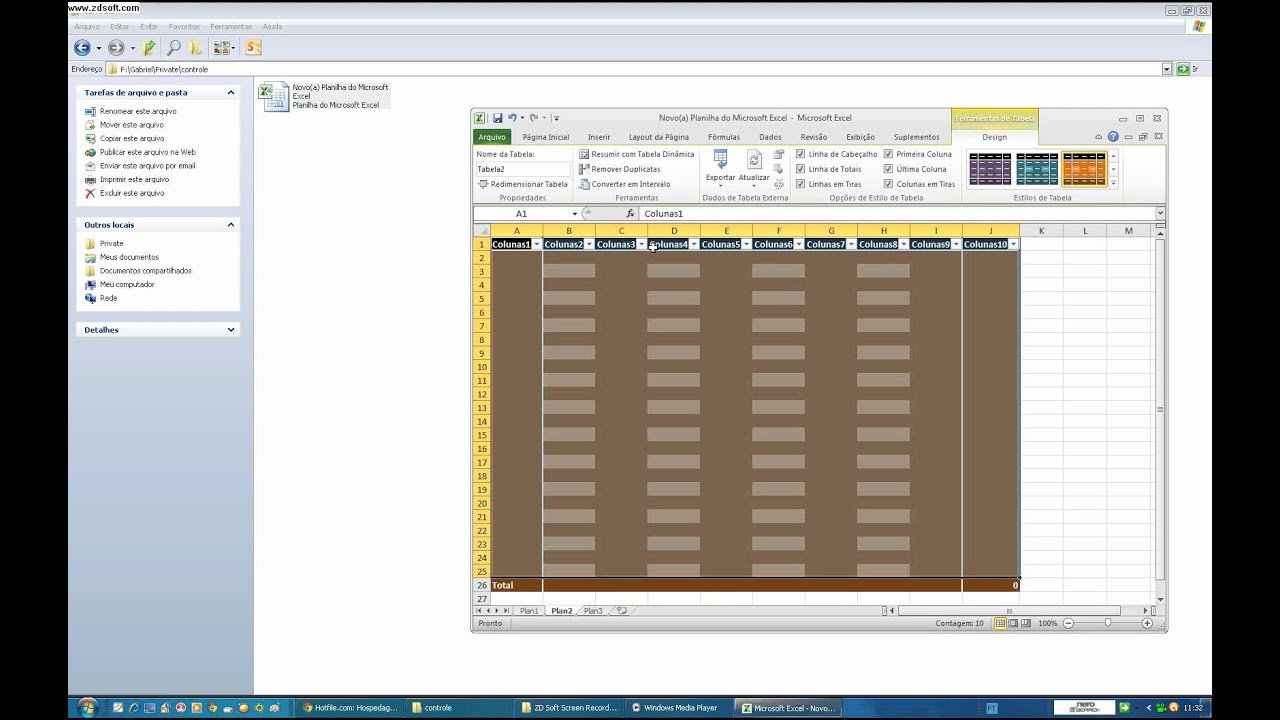
Task: Open the Fórmulas ribbon tab
Action: [724, 137]
